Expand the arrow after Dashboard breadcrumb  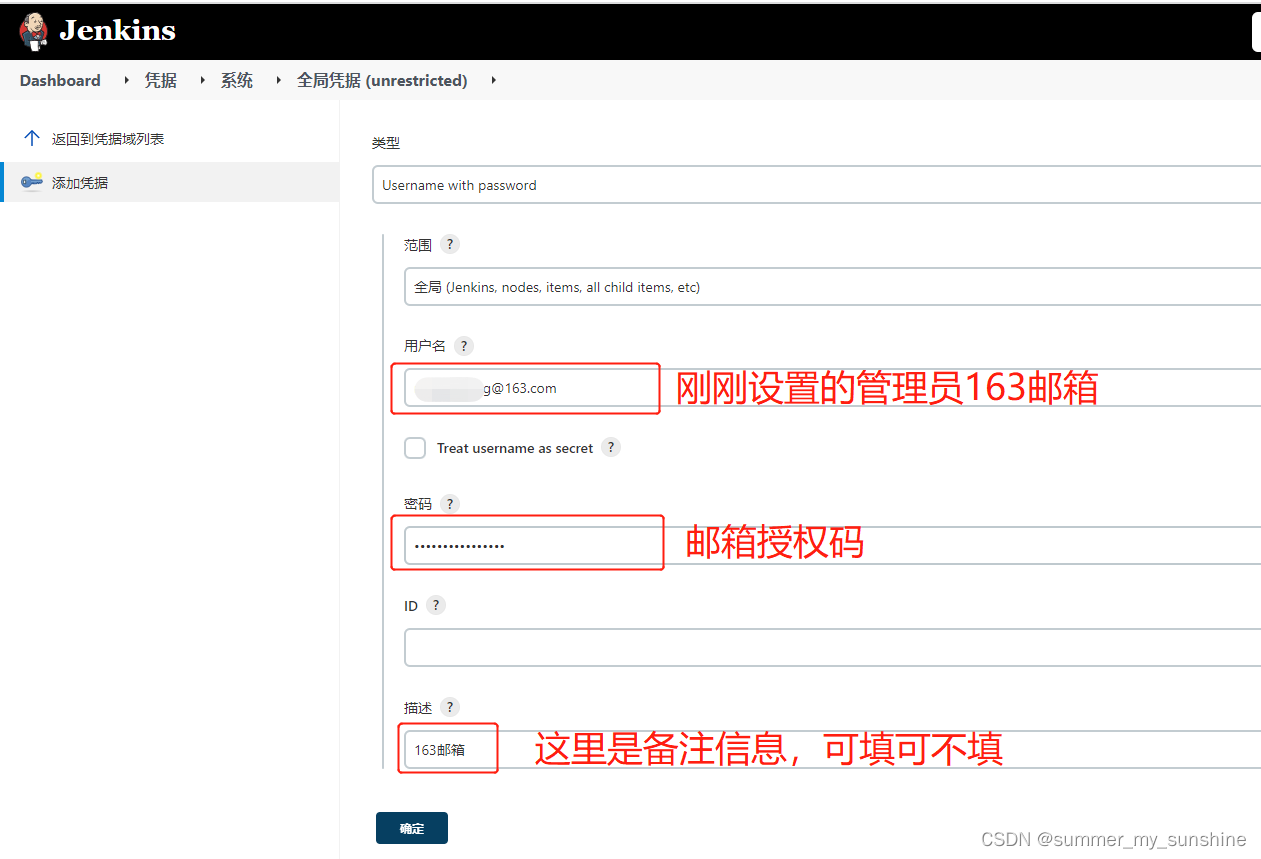coord(127,80)
